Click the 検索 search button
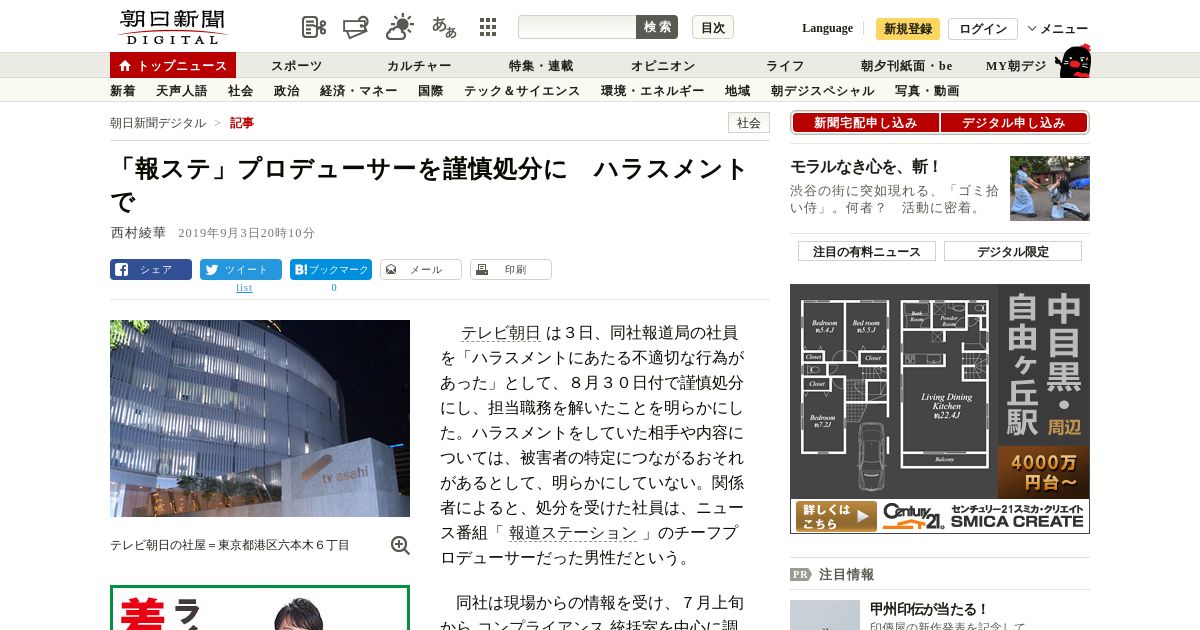1200x630 pixels. (x=657, y=27)
